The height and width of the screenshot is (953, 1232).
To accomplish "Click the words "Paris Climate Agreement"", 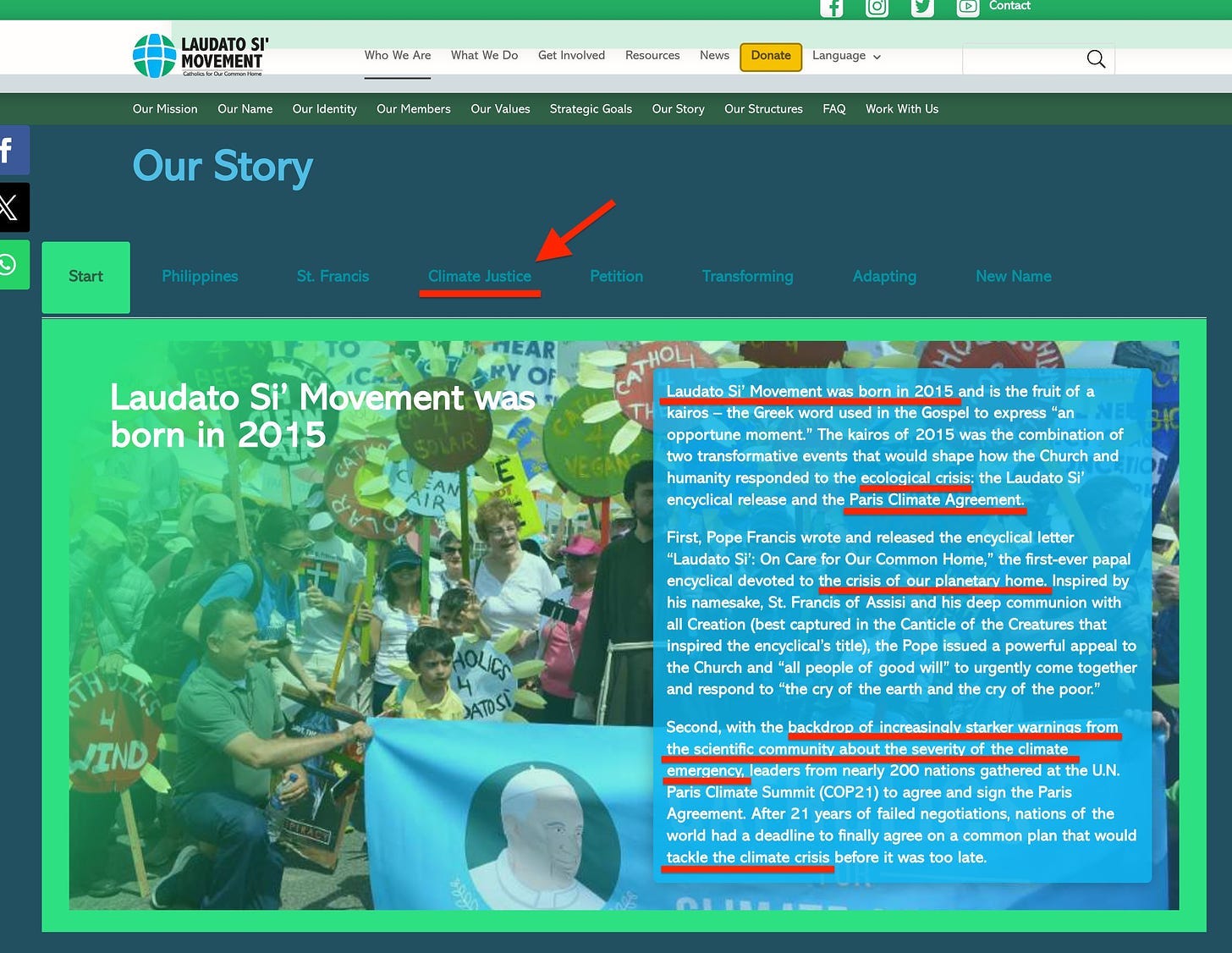I will [x=937, y=500].
